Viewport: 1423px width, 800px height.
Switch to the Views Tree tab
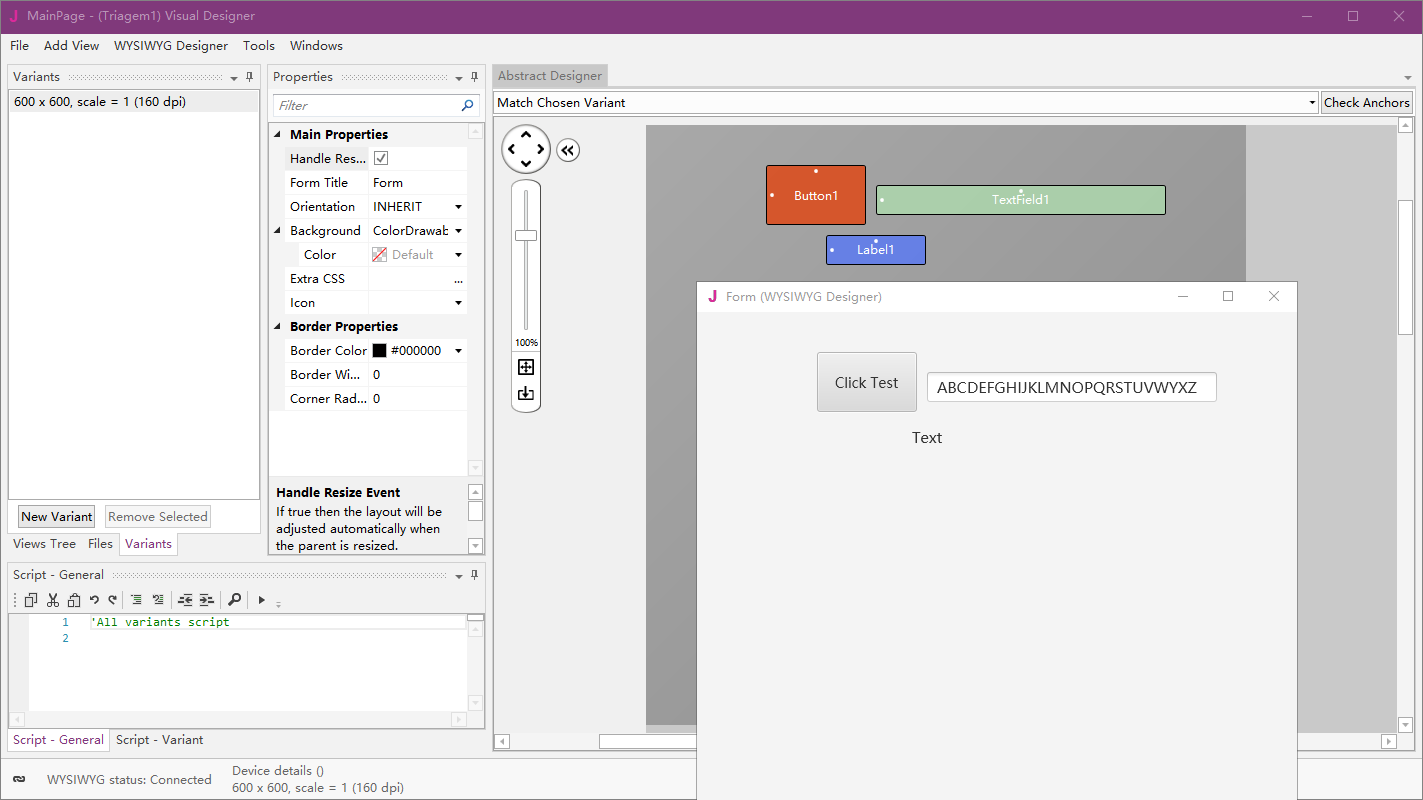point(44,544)
